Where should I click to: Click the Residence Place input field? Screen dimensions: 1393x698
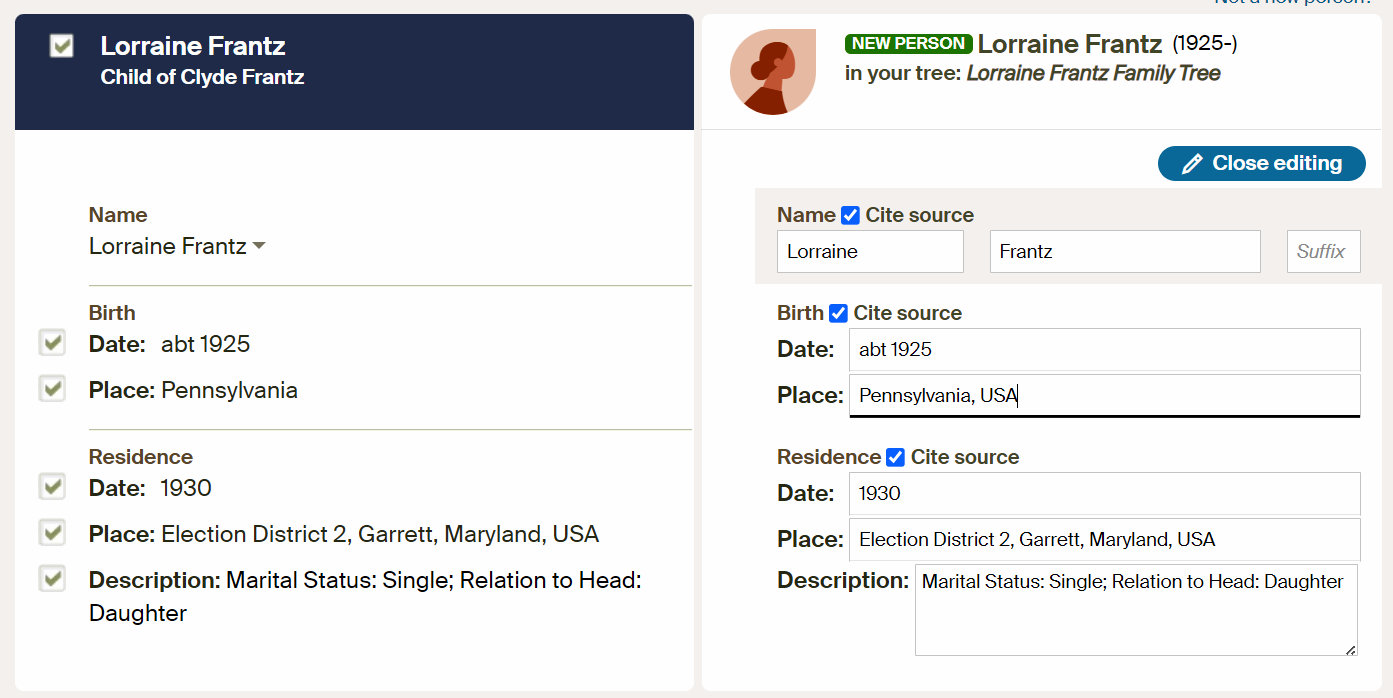pyautogui.click(x=1104, y=540)
